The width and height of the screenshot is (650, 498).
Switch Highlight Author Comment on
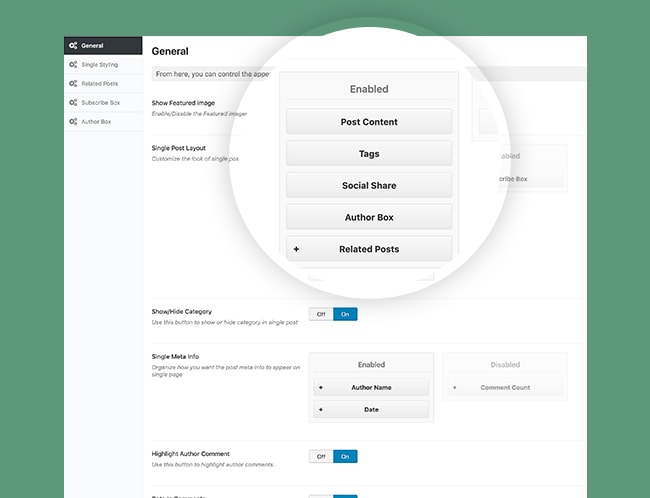(345, 457)
